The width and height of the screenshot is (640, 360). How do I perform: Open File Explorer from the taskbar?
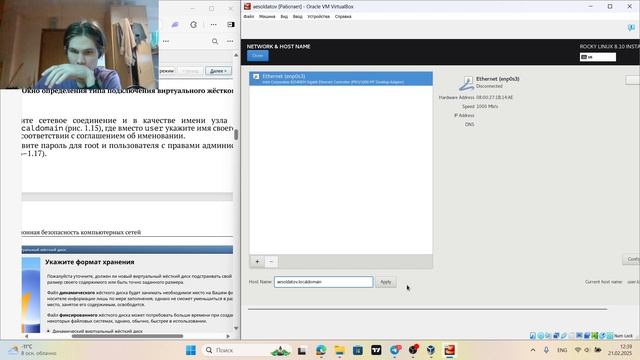click(x=339, y=350)
